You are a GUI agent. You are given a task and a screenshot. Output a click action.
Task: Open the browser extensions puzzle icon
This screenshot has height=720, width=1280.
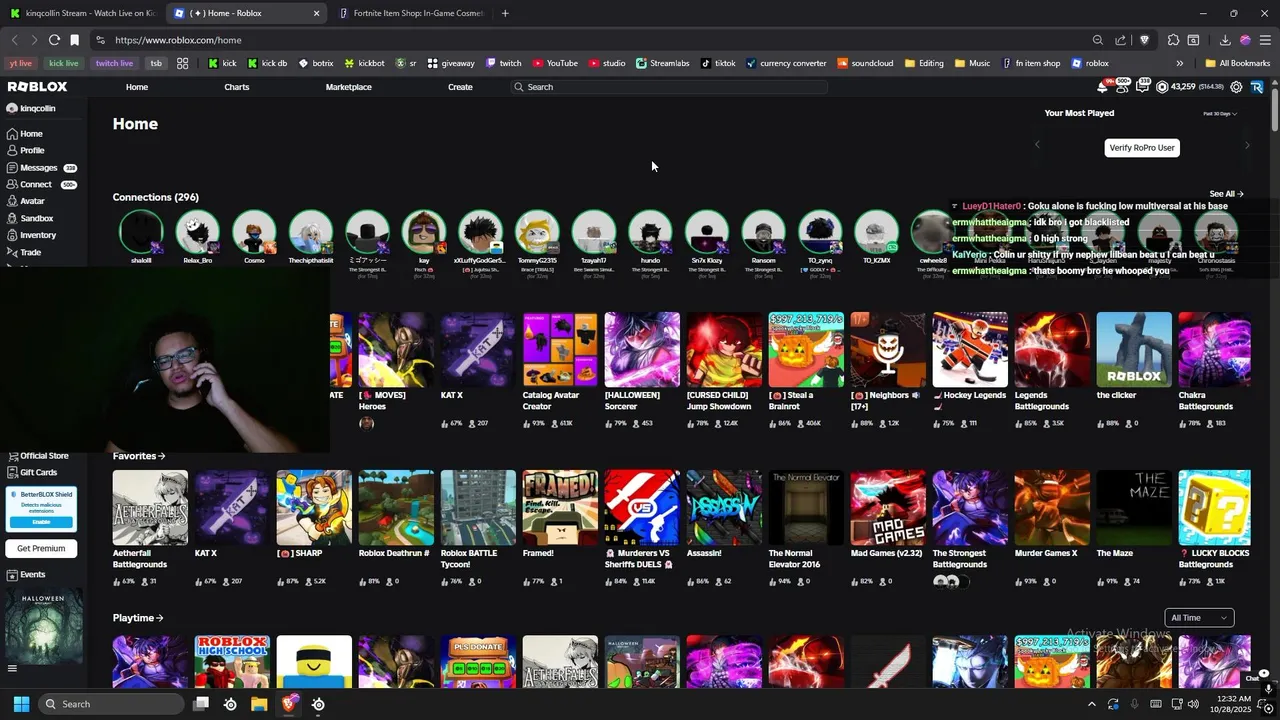tap(1173, 40)
